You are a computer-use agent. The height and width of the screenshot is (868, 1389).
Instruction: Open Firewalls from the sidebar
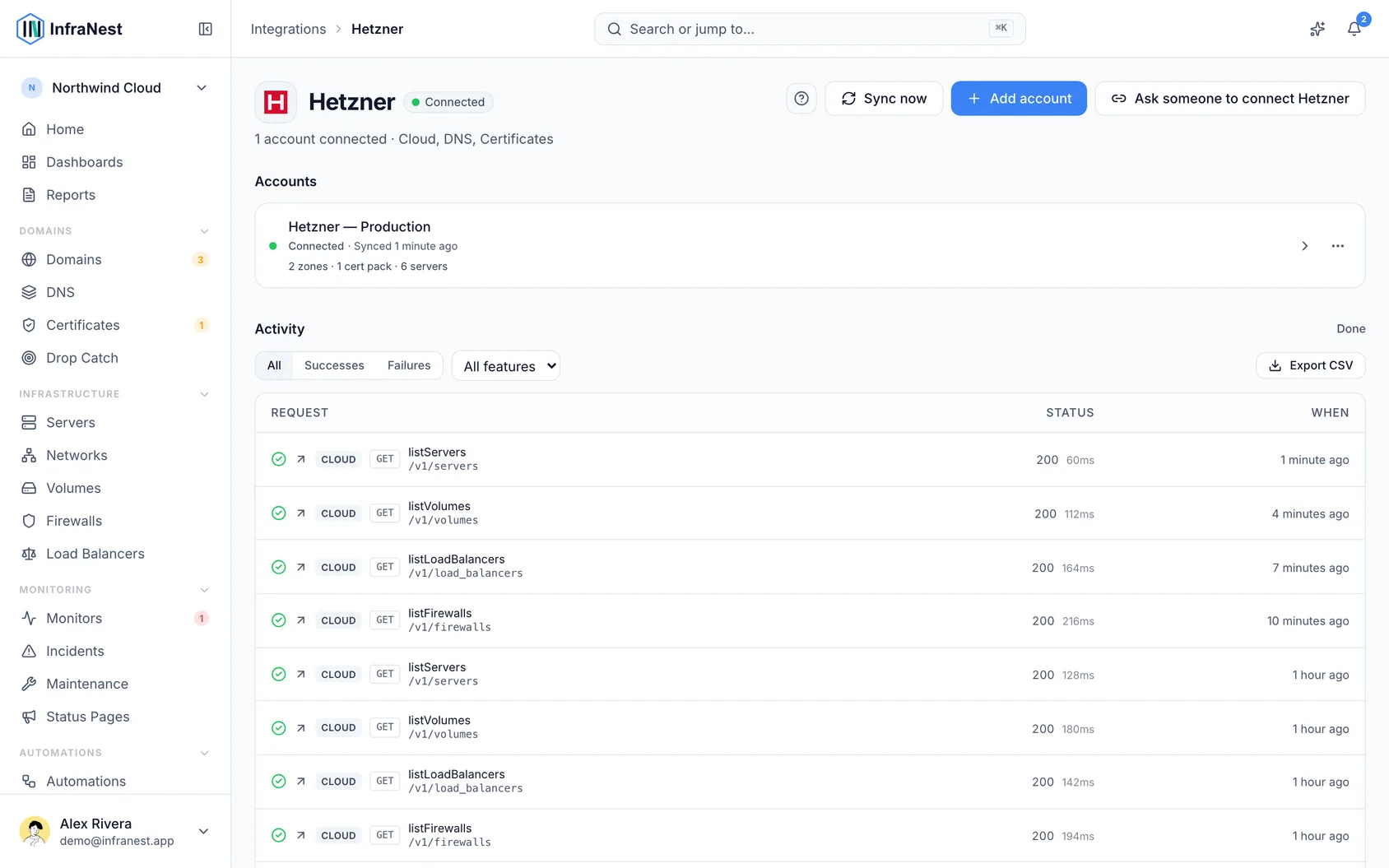115,521
